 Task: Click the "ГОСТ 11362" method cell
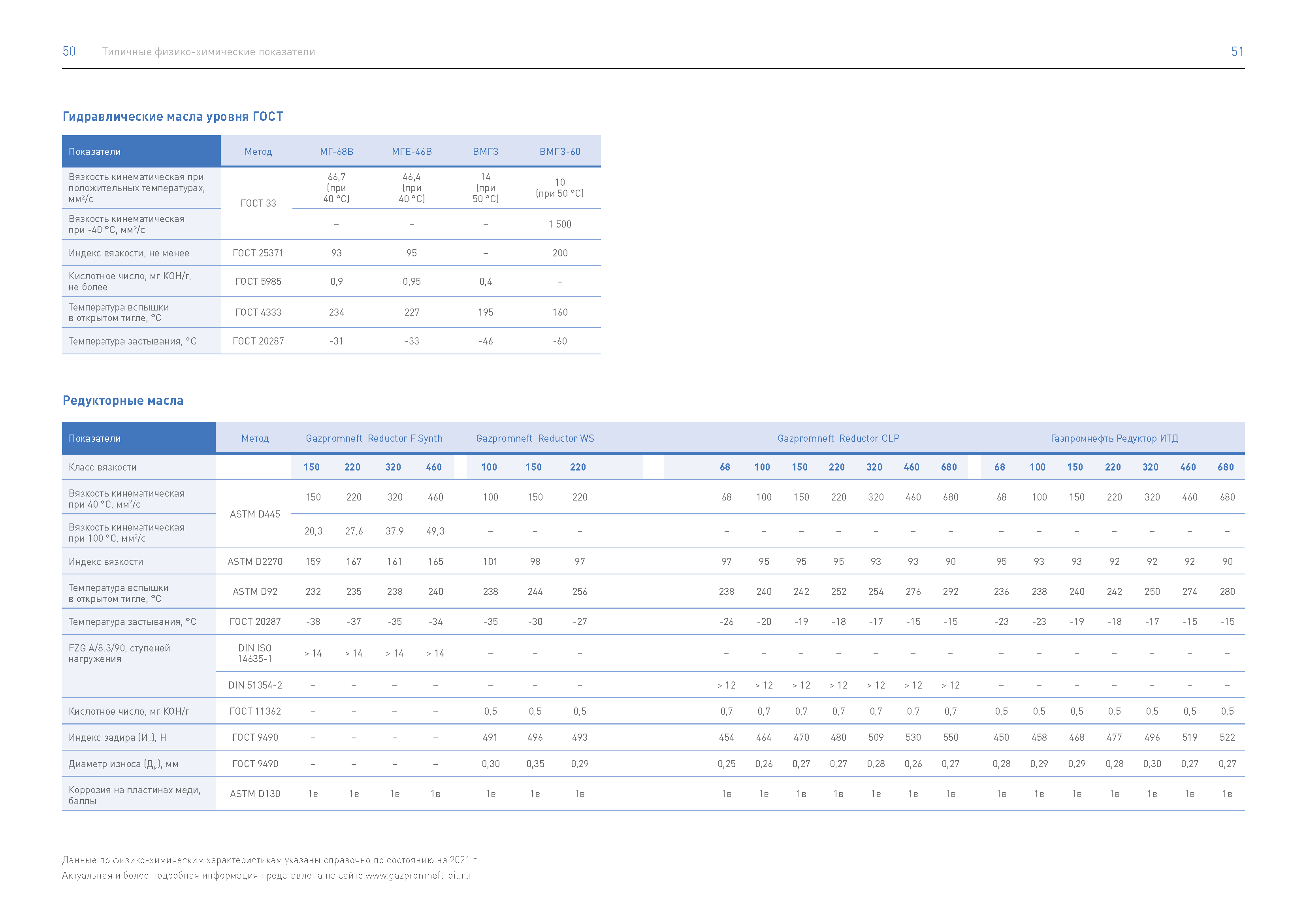[255, 711]
